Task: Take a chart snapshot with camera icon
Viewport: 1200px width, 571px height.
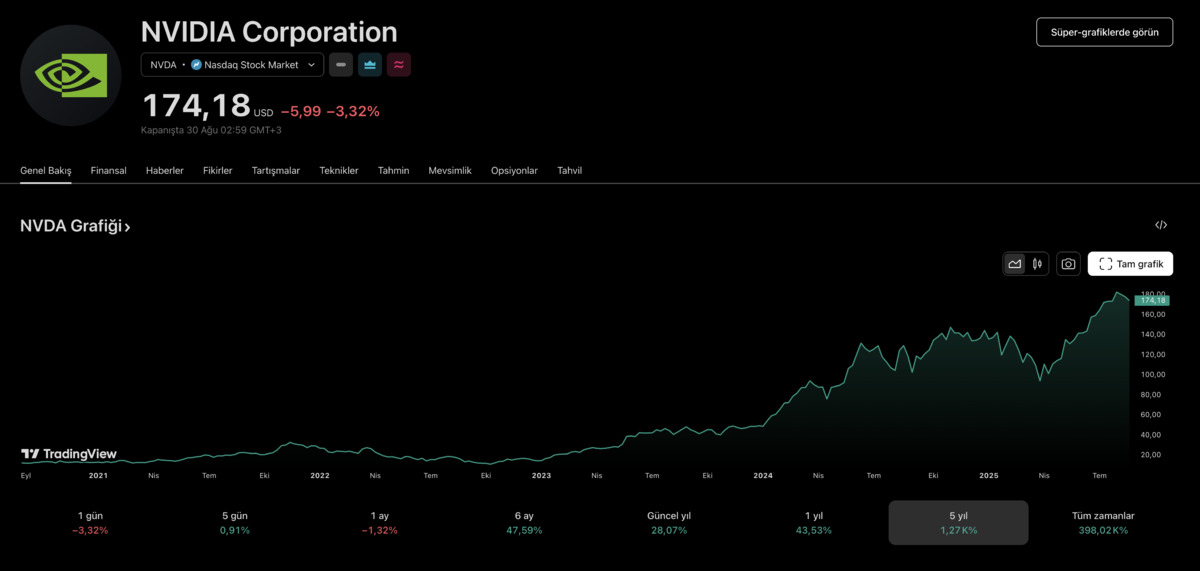Action: [x=1068, y=264]
